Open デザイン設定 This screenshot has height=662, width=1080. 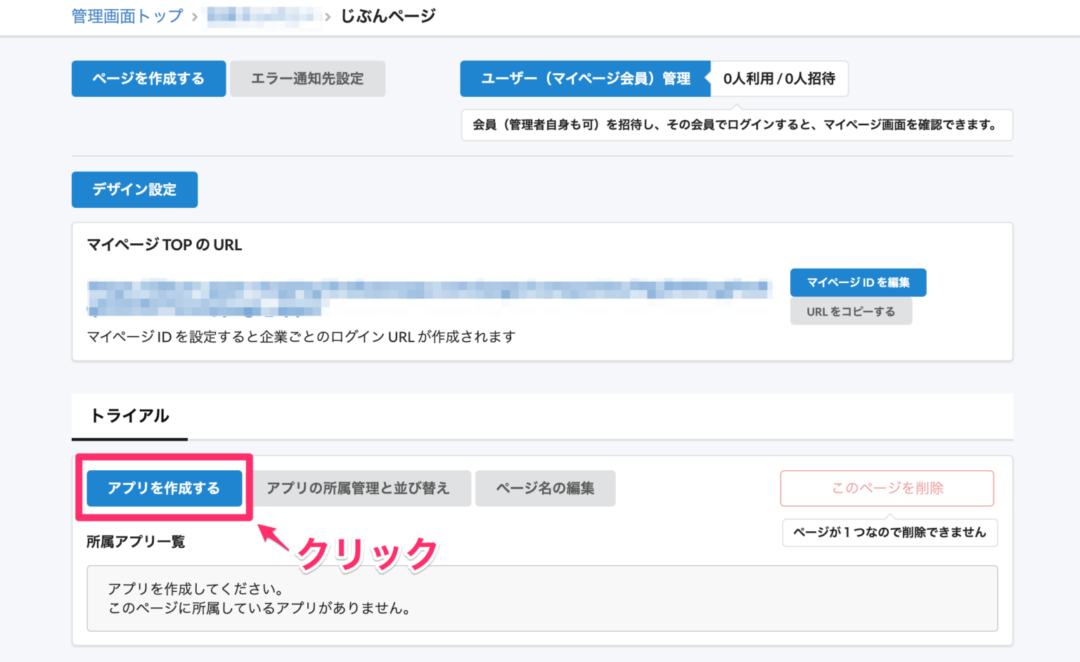coord(134,189)
